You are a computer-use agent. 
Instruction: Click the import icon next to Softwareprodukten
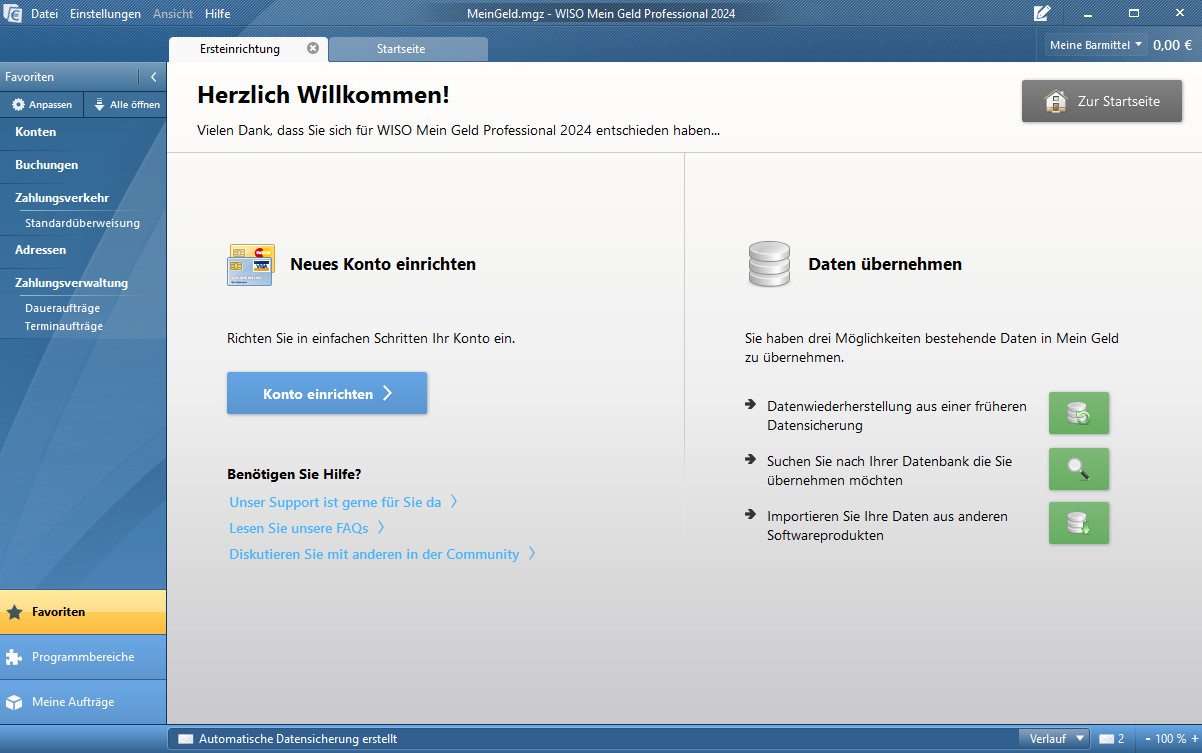click(1078, 522)
